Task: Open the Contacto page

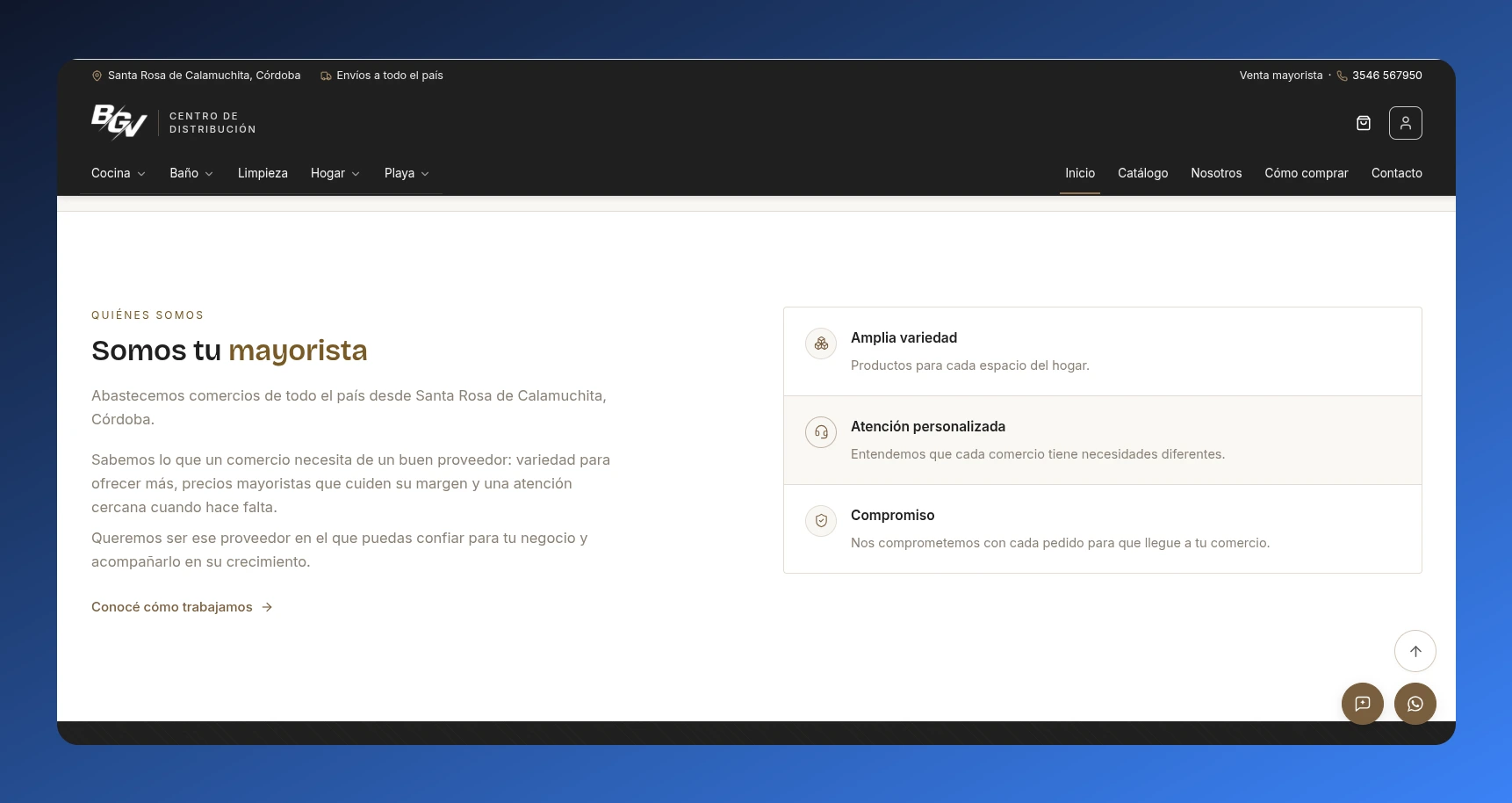Action: pos(1397,173)
